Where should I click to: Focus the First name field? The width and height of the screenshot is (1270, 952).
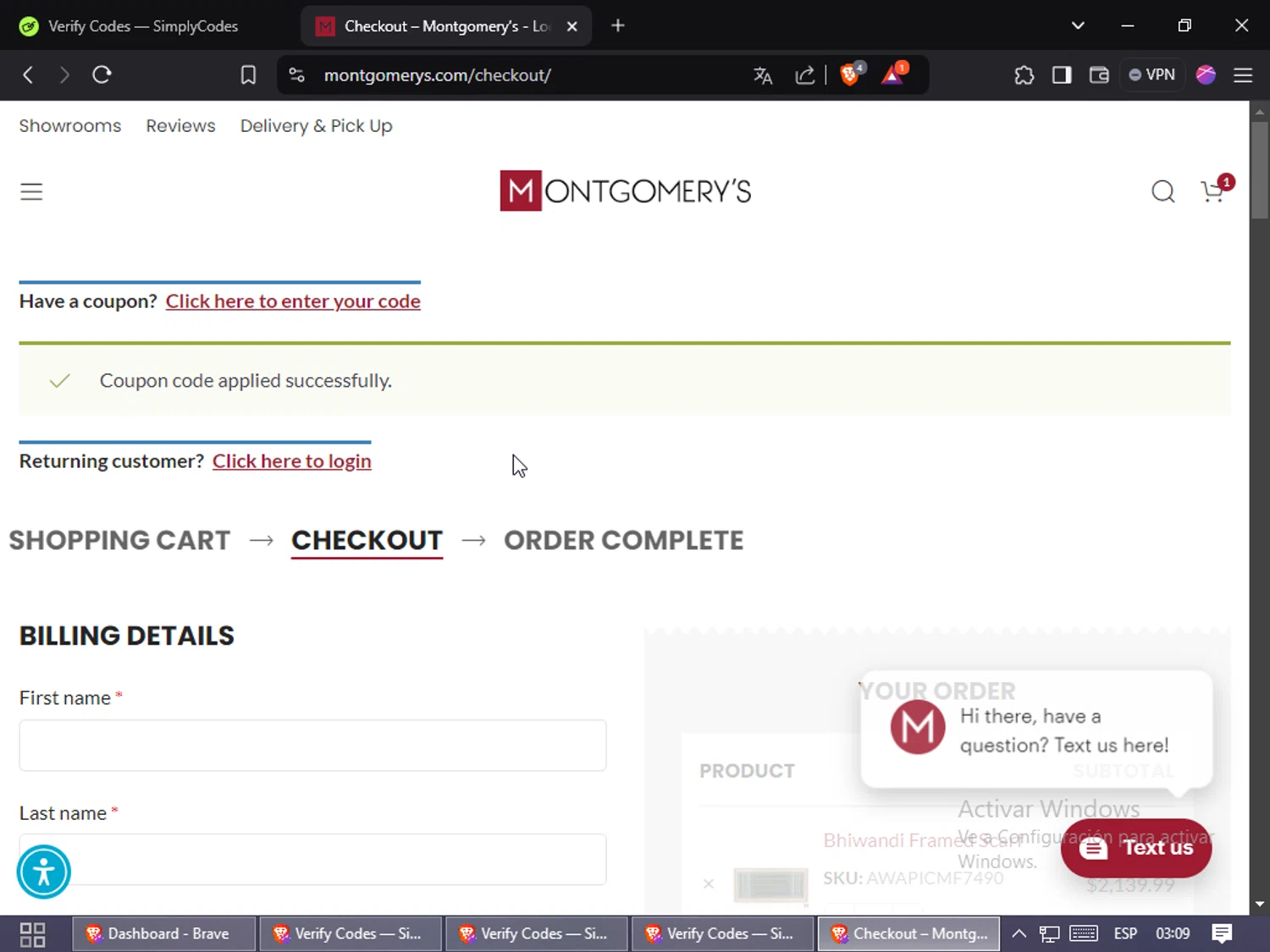pos(312,746)
